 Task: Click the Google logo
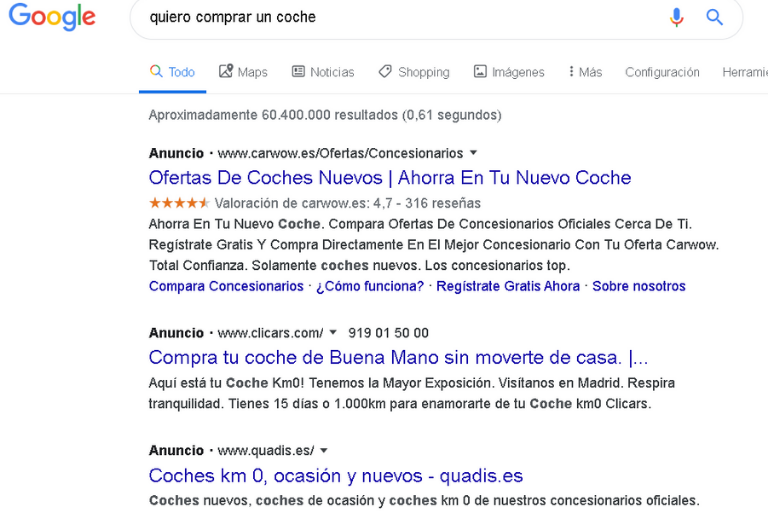point(52,16)
